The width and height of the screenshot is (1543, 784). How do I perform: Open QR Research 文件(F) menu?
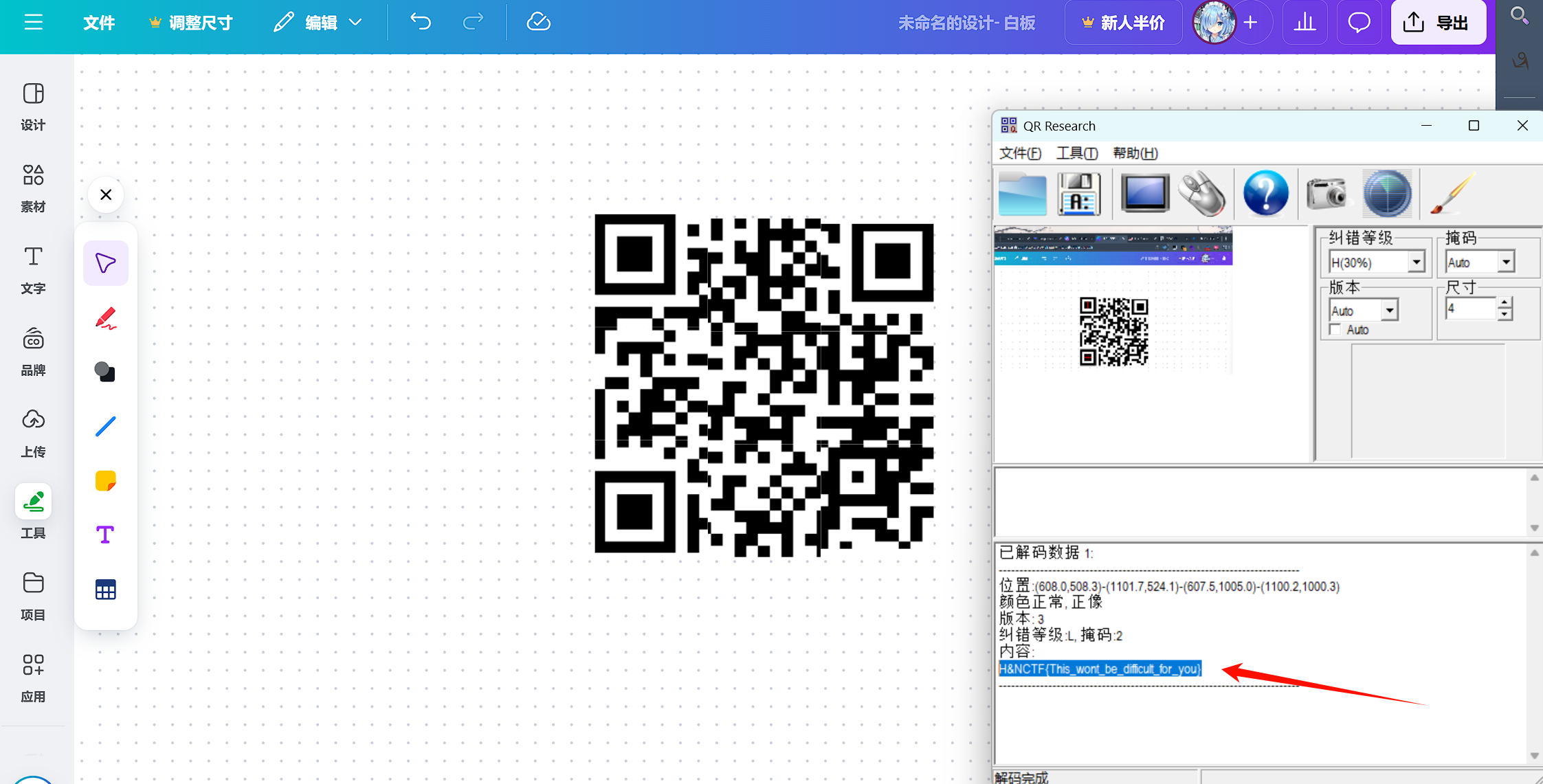(x=1020, y=153)
